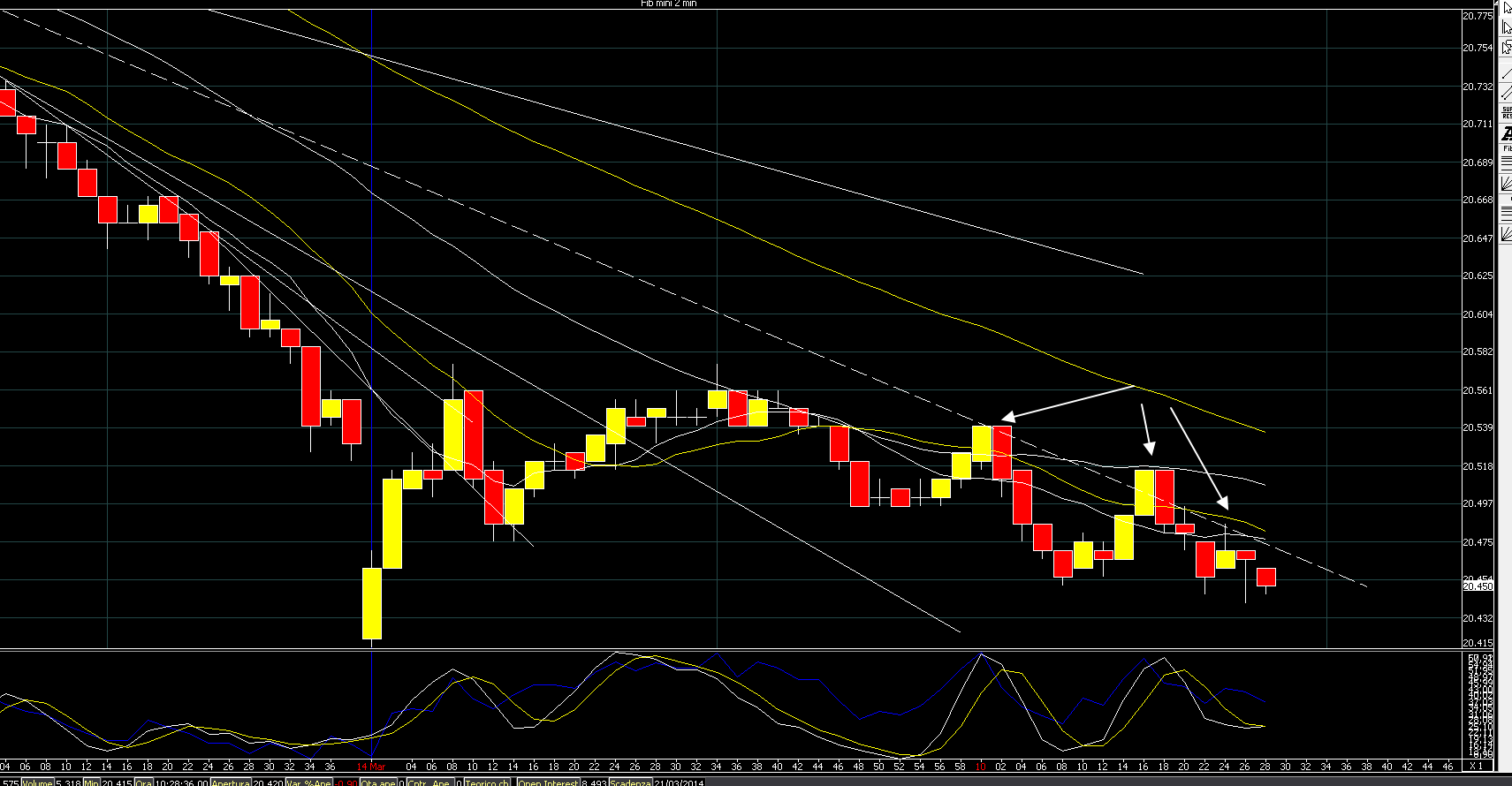Click the Var. %Ape label
The height and width of the screenshot is (786, 1512).
click(308, 782)
